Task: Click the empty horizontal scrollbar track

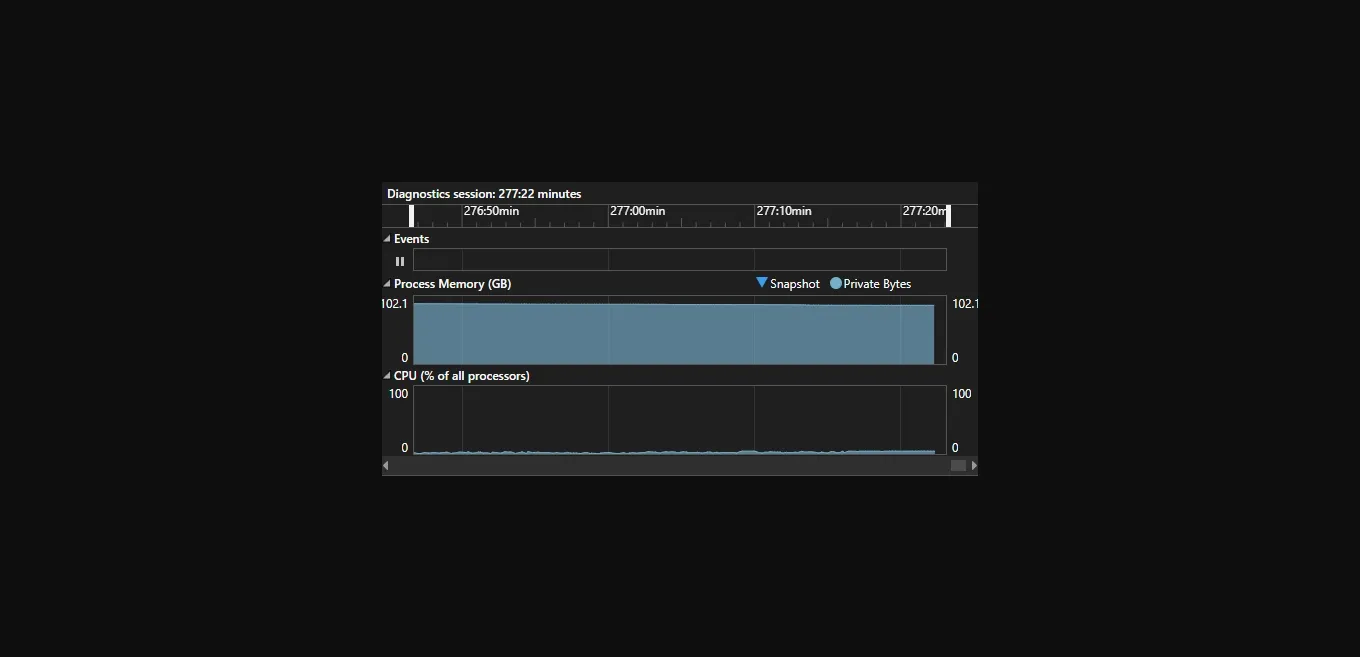Action: pyautogui.click(x=670, y=465)
